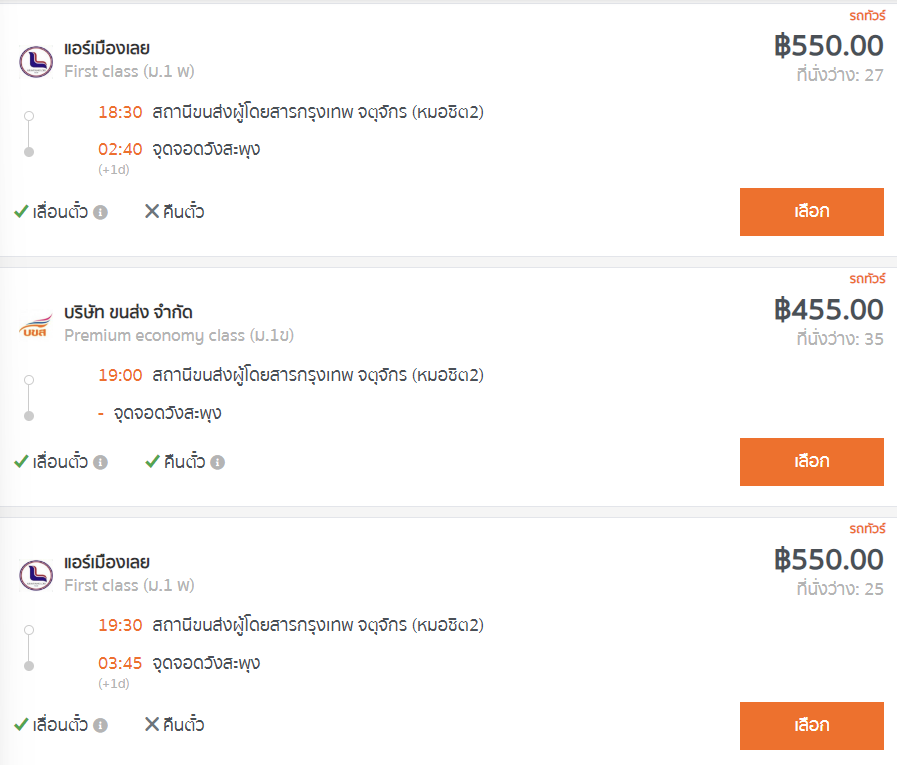897x765 pixels.
Task: Click the X คืนตั๋ว icon on the 19:30 trip
Action: (152, 724)
